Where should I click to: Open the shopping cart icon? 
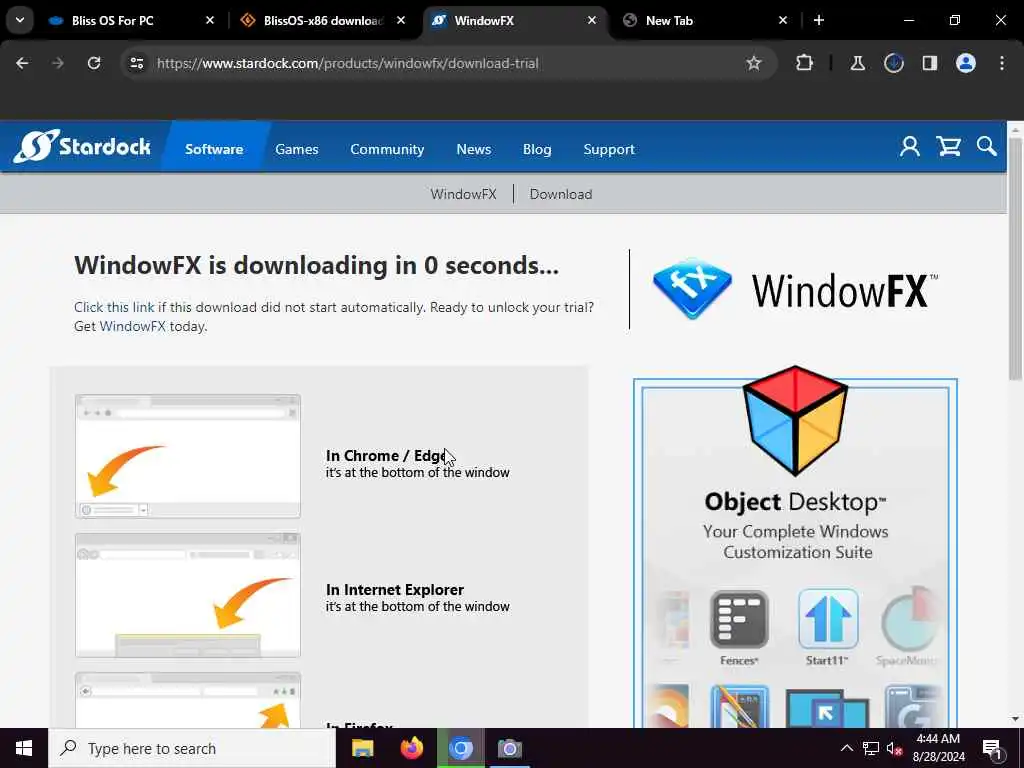point(948,146)
